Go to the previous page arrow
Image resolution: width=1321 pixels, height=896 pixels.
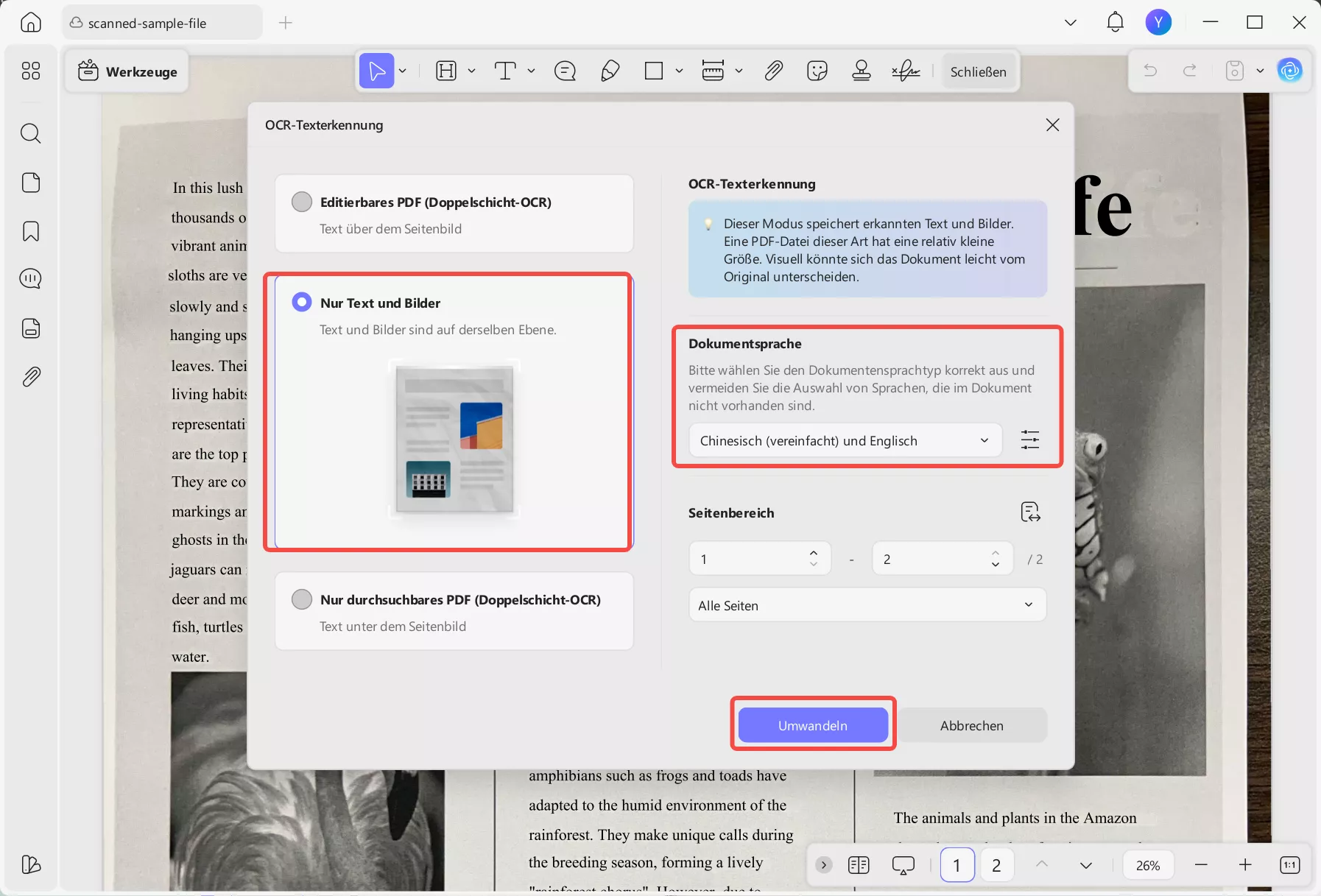click(1042, 865)
